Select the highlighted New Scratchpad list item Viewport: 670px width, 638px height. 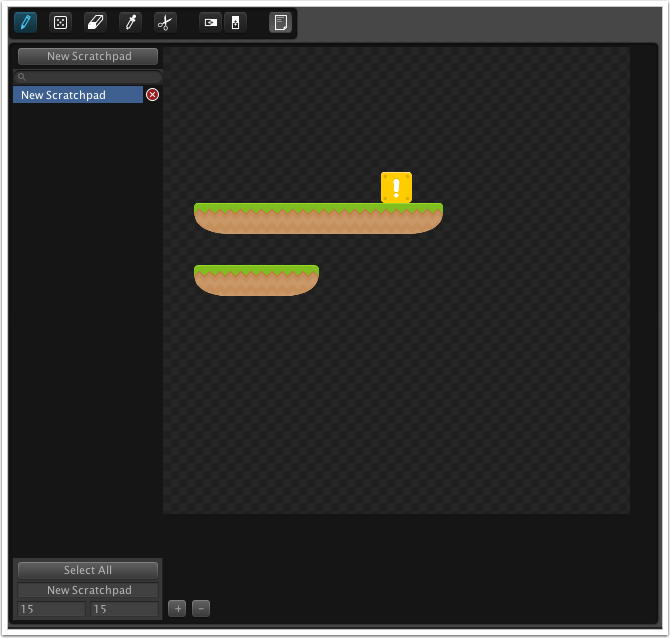[78, 95]
